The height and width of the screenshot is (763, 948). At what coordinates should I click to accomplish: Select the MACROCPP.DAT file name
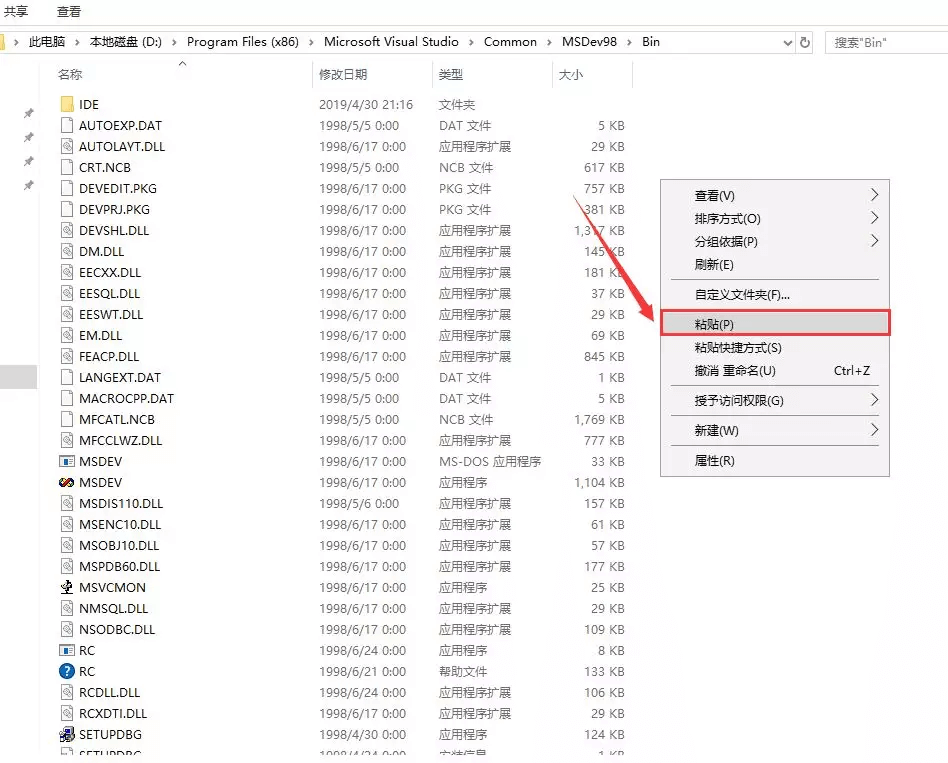tap(126, 398)
